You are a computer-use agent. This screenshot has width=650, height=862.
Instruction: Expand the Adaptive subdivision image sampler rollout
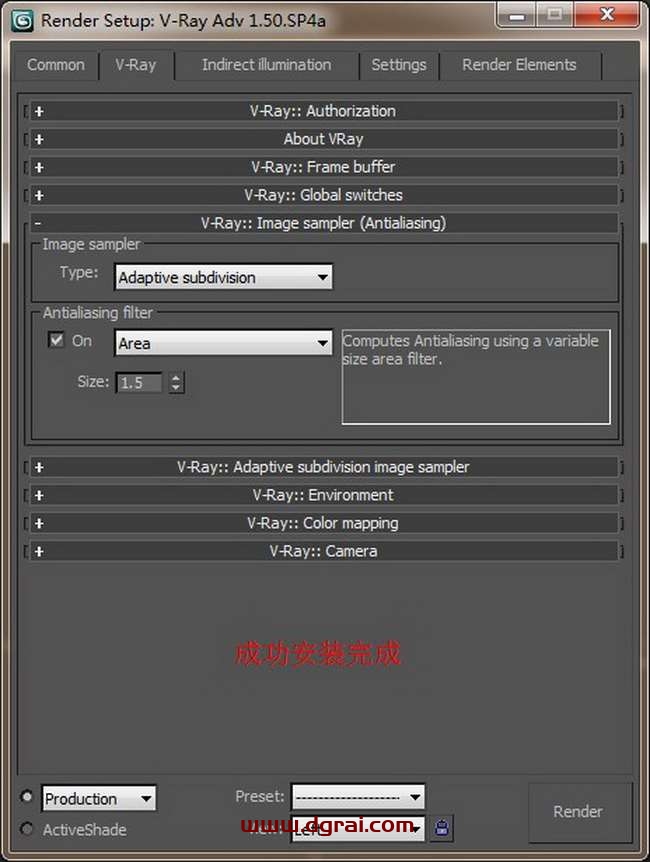click(x=323, y=467)
